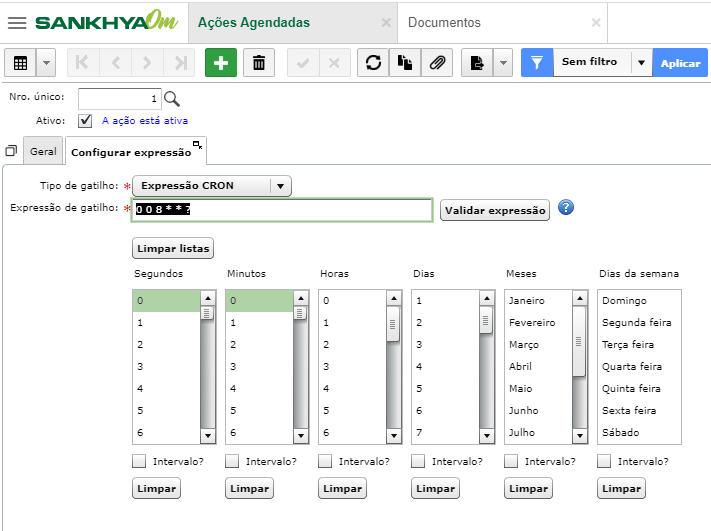Open attachments with the paperclip icon
Viewport: 711px width, 531px height.
(x=437, y=63)
